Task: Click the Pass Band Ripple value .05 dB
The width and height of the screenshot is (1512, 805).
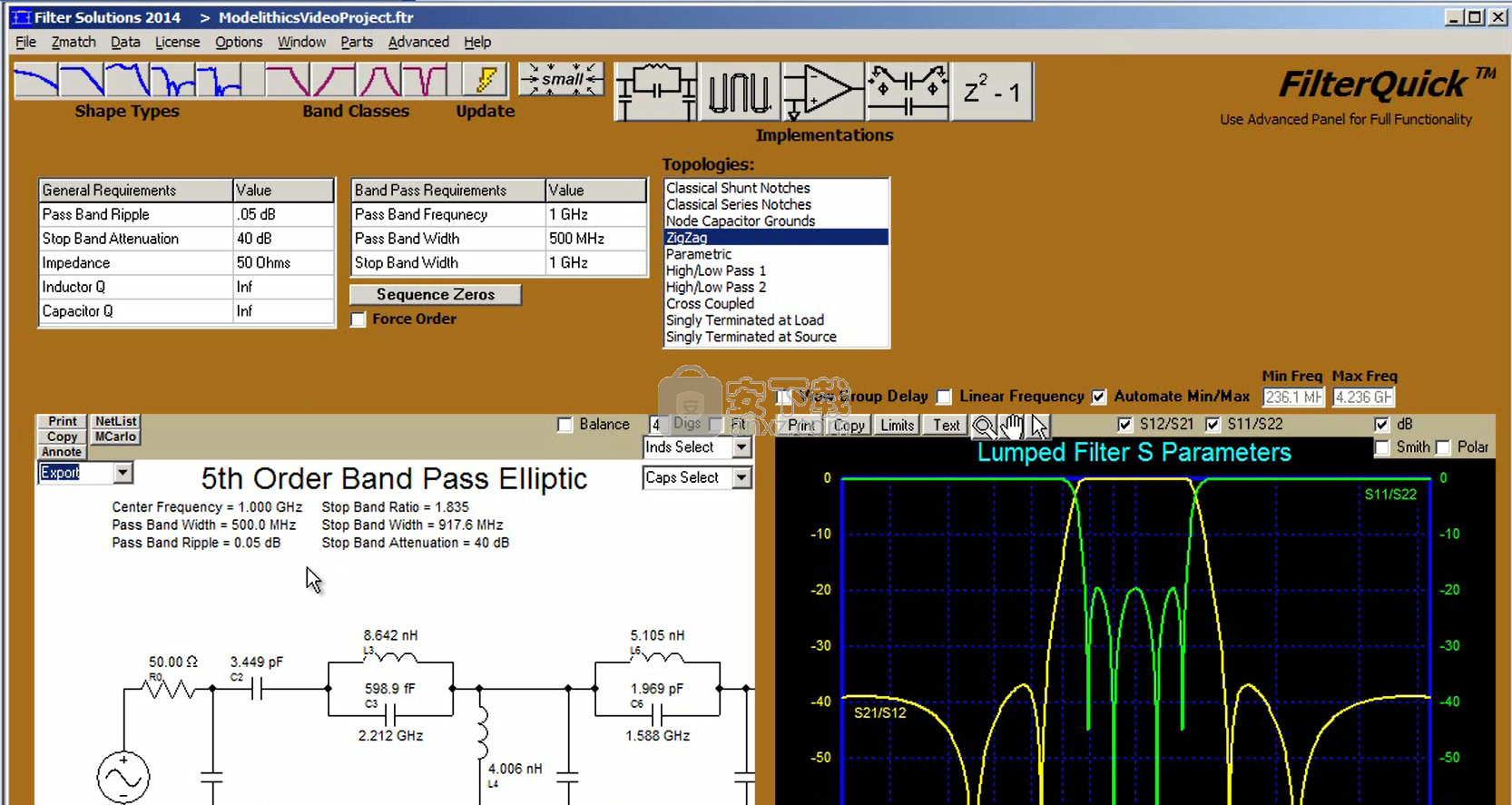Action: 283,214
